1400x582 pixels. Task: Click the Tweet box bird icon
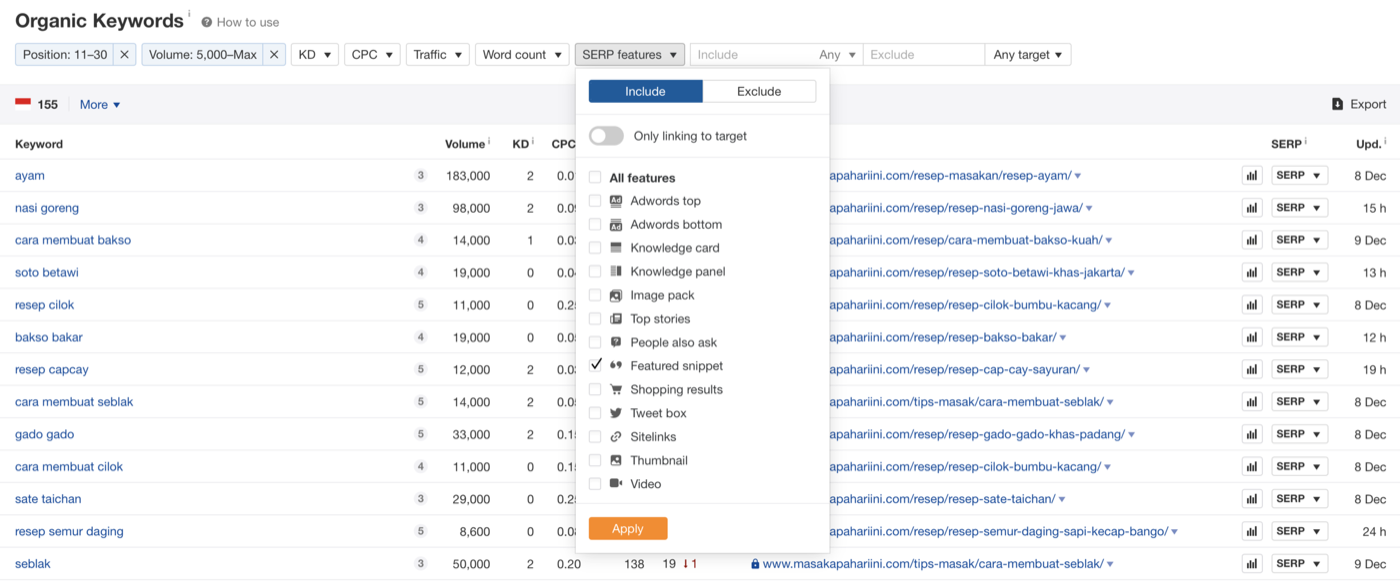tap(616, 413)
